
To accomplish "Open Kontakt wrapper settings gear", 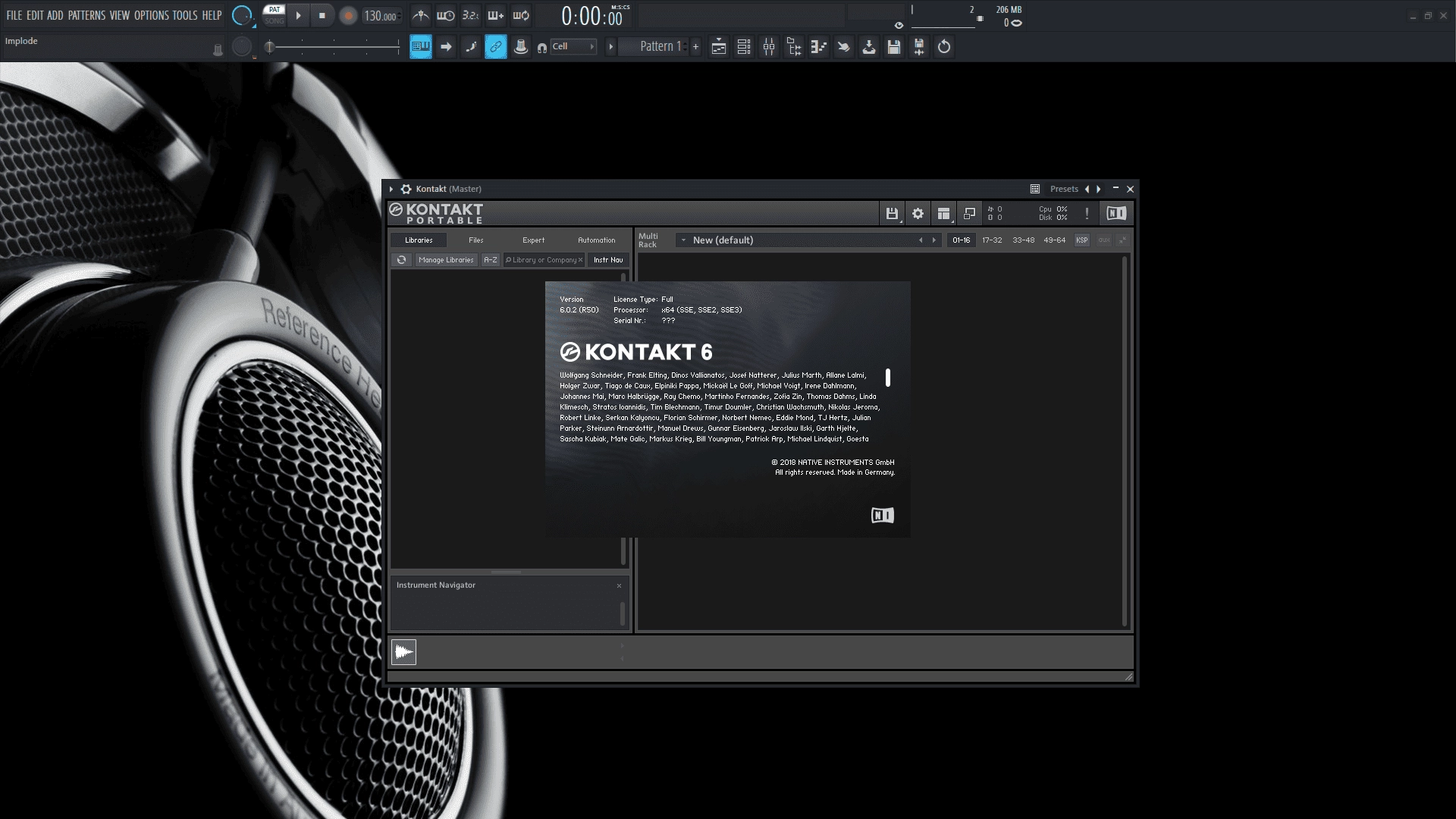I will (x=406, y=189).
